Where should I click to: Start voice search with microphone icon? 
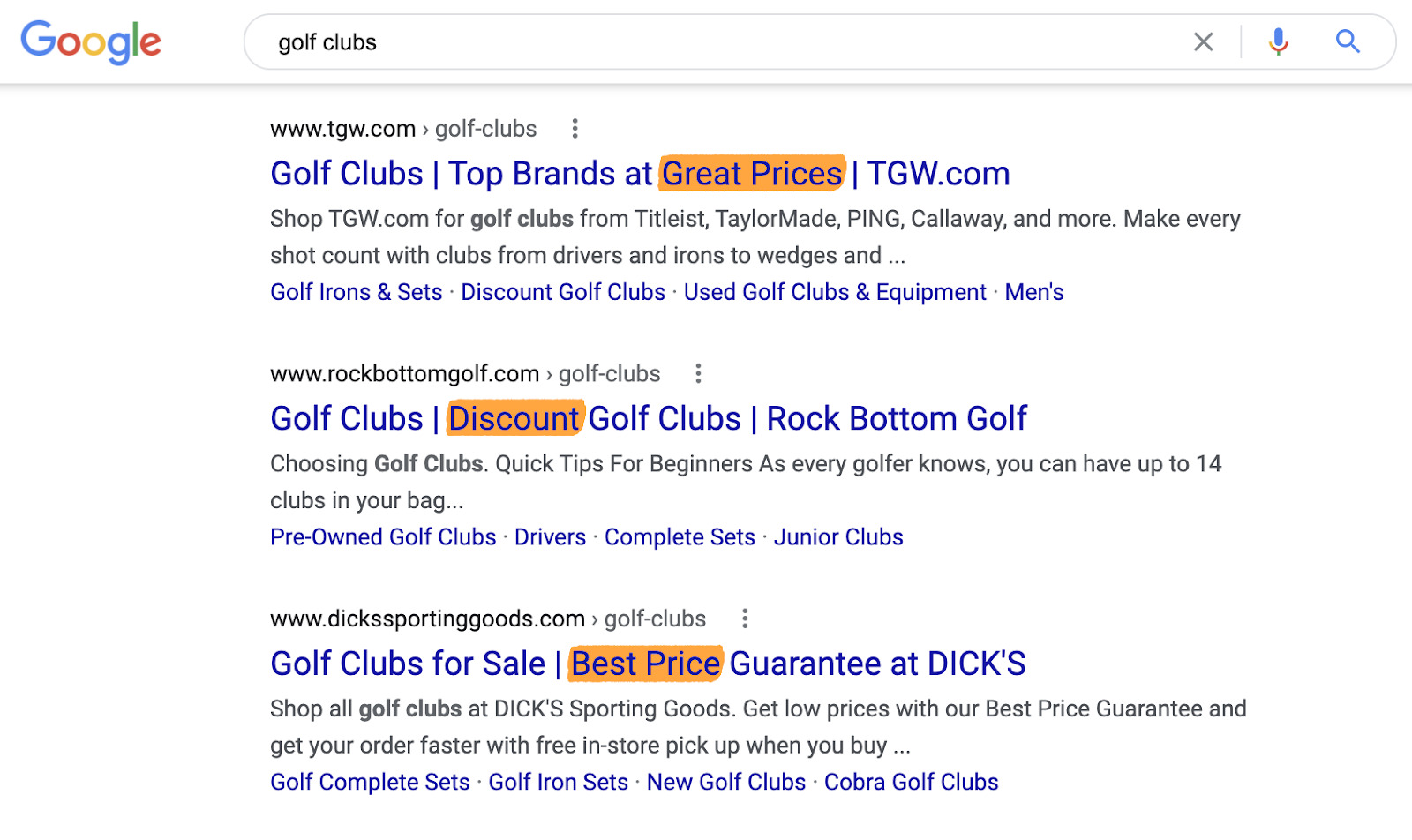coord(1278,41)
